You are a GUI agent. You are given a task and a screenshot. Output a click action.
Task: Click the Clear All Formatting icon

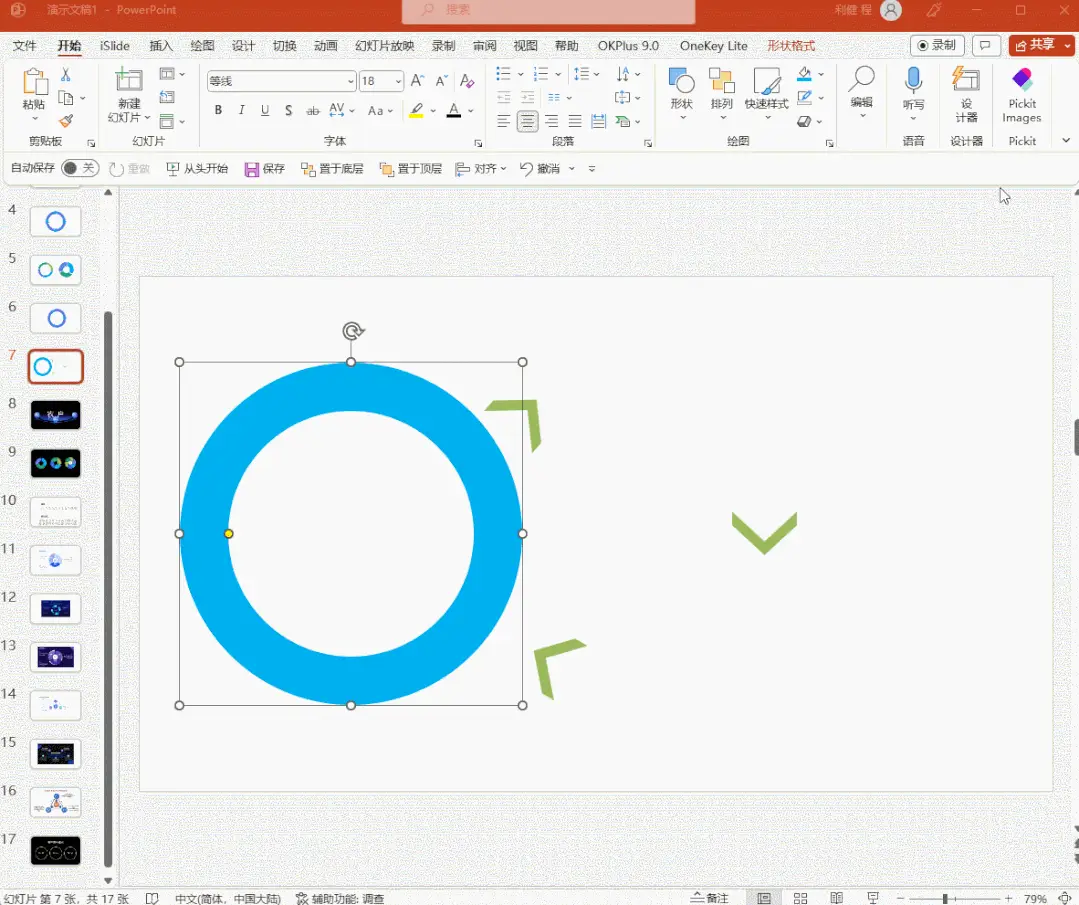pos(467,81)
